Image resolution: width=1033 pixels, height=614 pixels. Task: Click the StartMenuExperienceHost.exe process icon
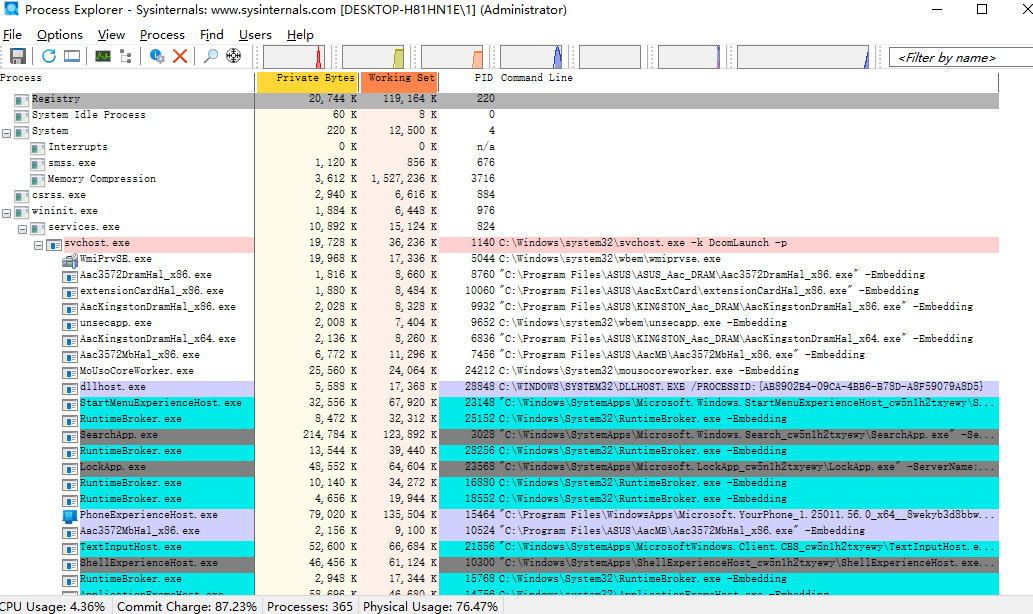click(69, 405)
